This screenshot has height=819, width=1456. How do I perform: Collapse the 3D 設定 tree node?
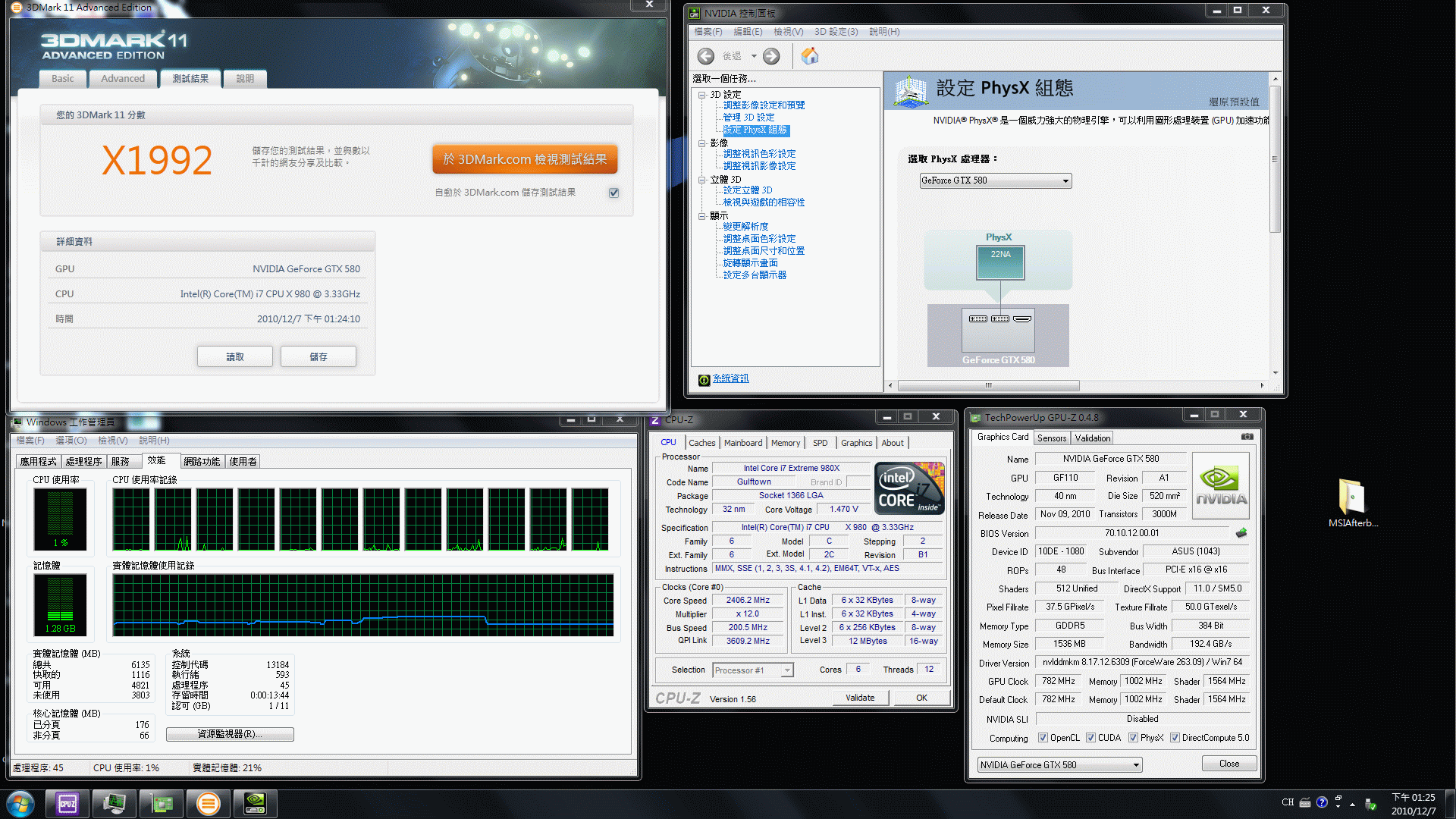tap(702, 95)
